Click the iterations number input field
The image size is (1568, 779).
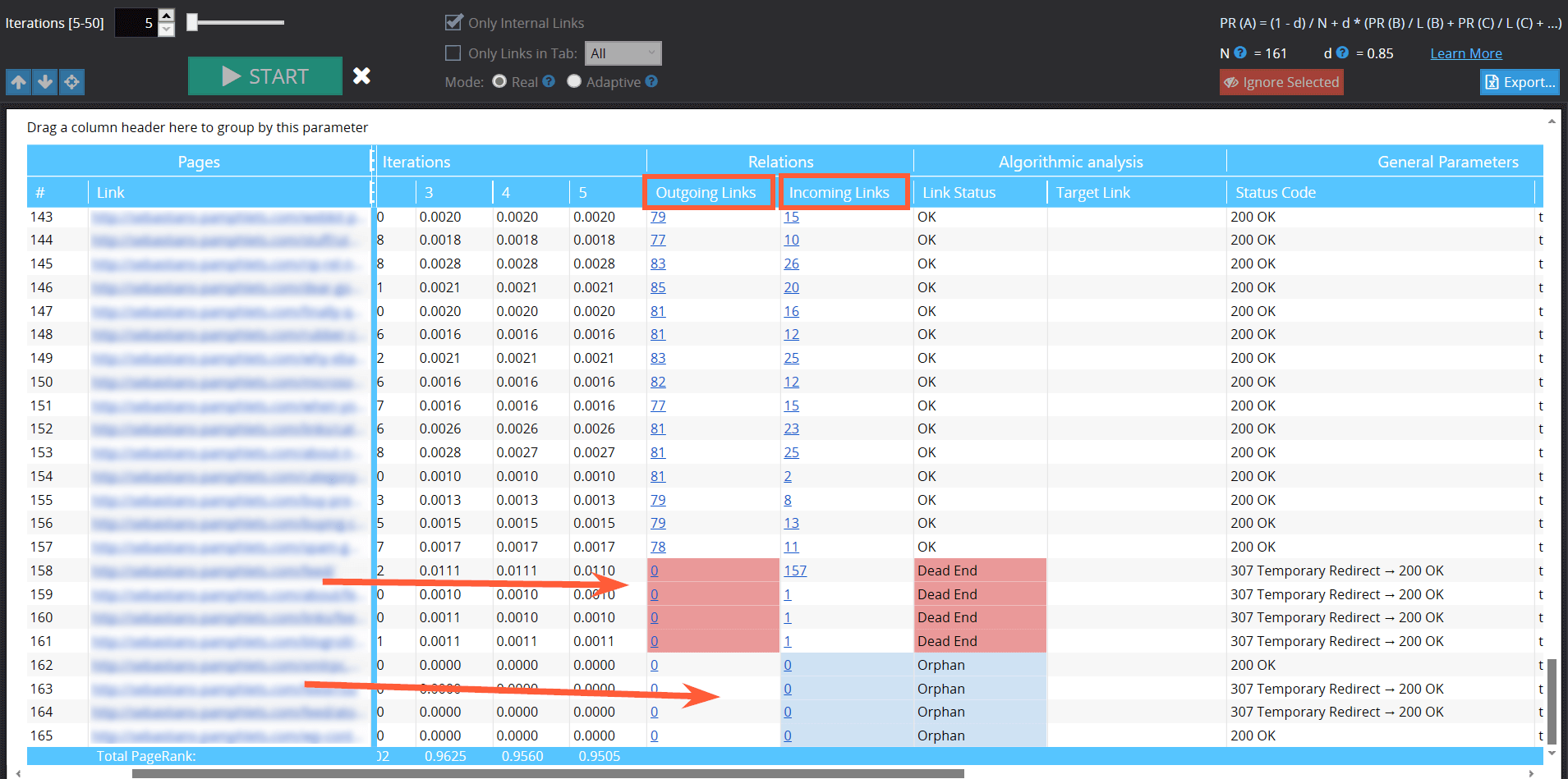[x=136, y=23]
